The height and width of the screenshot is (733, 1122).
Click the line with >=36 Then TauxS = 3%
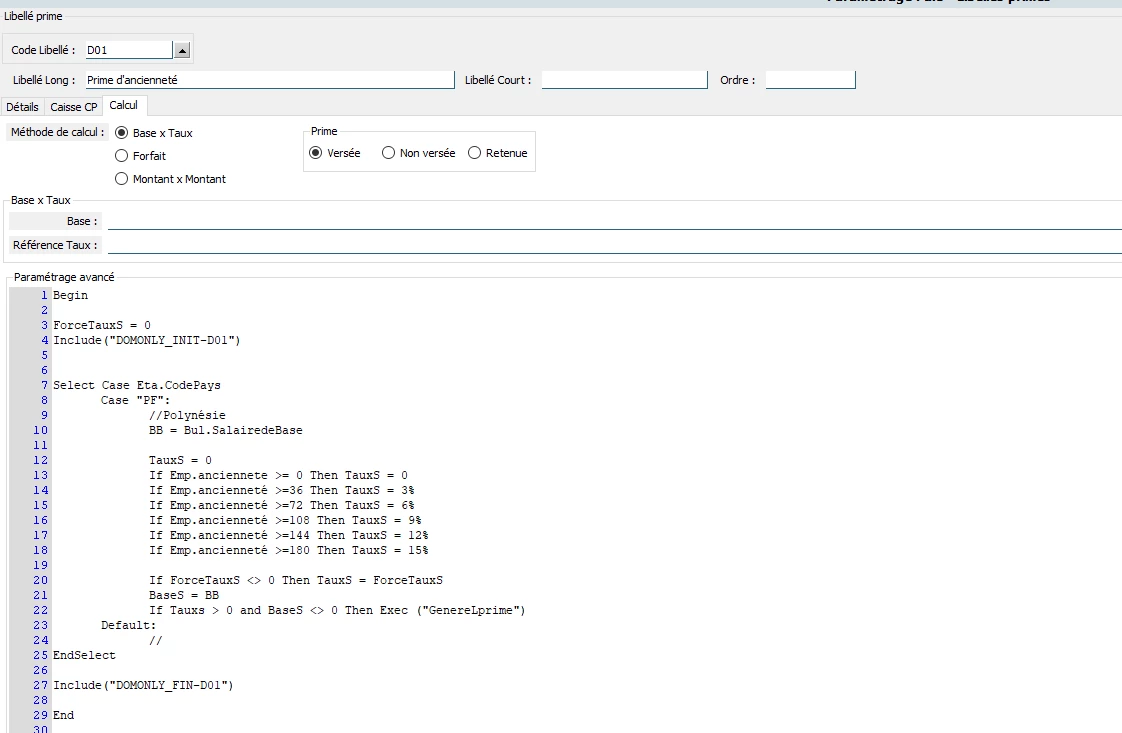282,491
